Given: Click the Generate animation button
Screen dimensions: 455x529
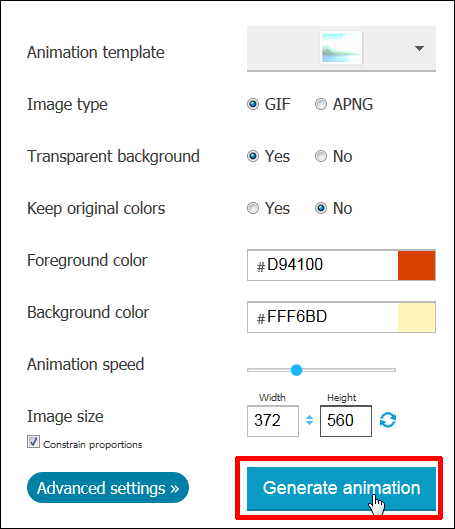Looking at the screenshot, I should (341, 489).
